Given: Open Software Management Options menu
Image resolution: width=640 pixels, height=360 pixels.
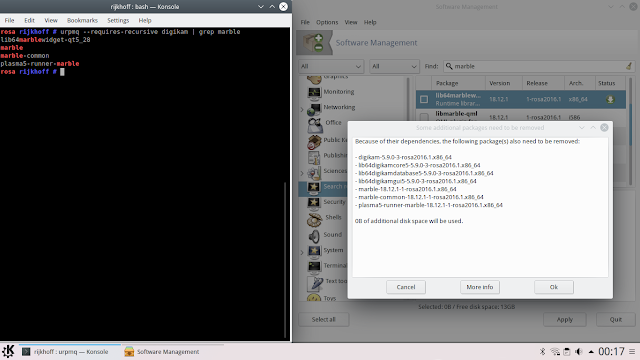Looking at the screenshot, I should 327,22.
